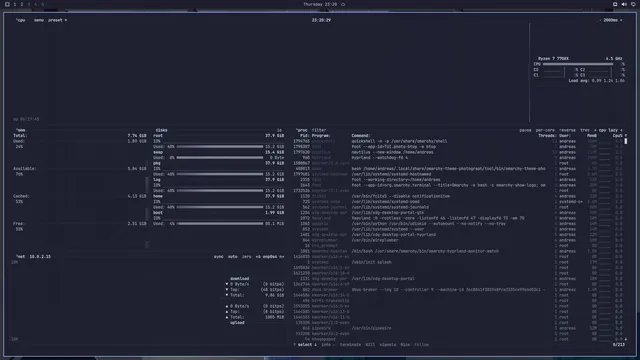Select the xdg-desktop-portal-gtk process row
This screenshot has height=360, width=640.
coord(458,213)
